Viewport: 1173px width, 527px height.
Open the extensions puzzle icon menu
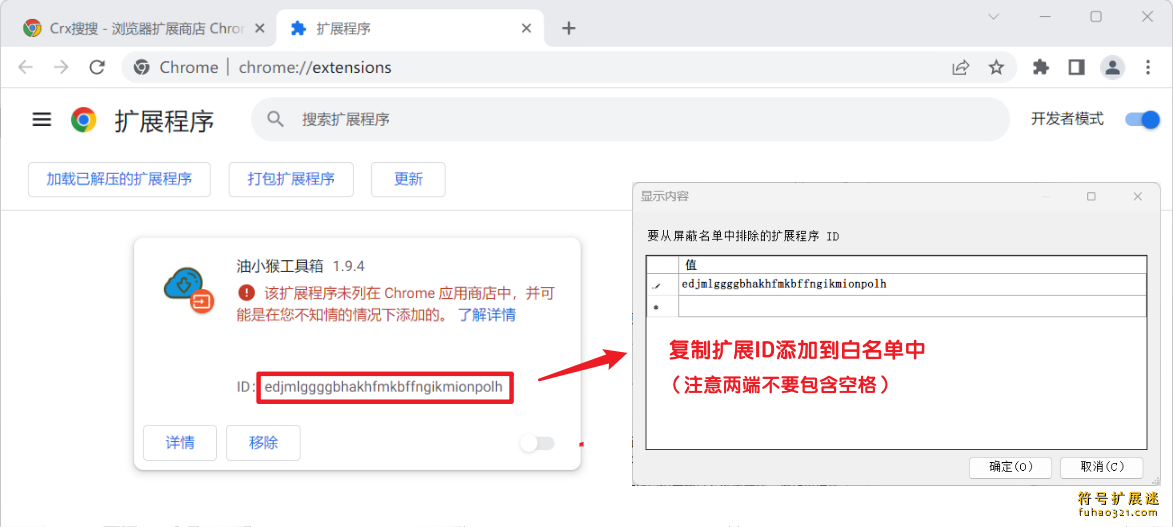(x=1041, y=67)
